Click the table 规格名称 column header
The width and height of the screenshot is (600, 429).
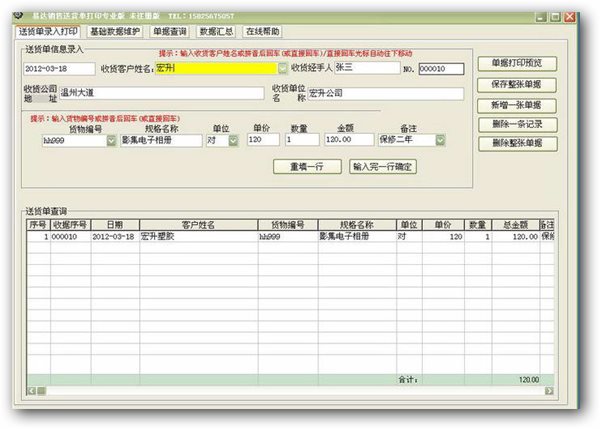pyautogui.click(x=357, y=225)
